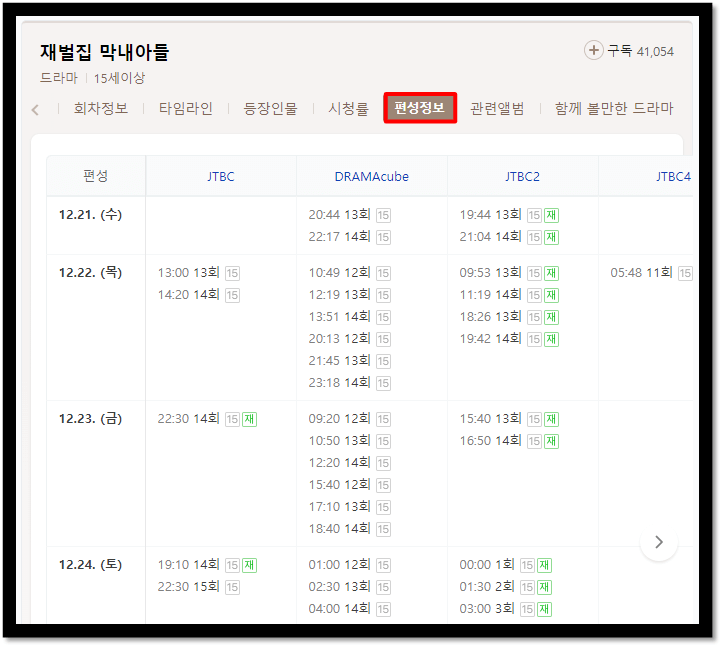Screen dimensions: 722x647
Task: Select the 시청률 tab
Action: [x=349, y=109]
